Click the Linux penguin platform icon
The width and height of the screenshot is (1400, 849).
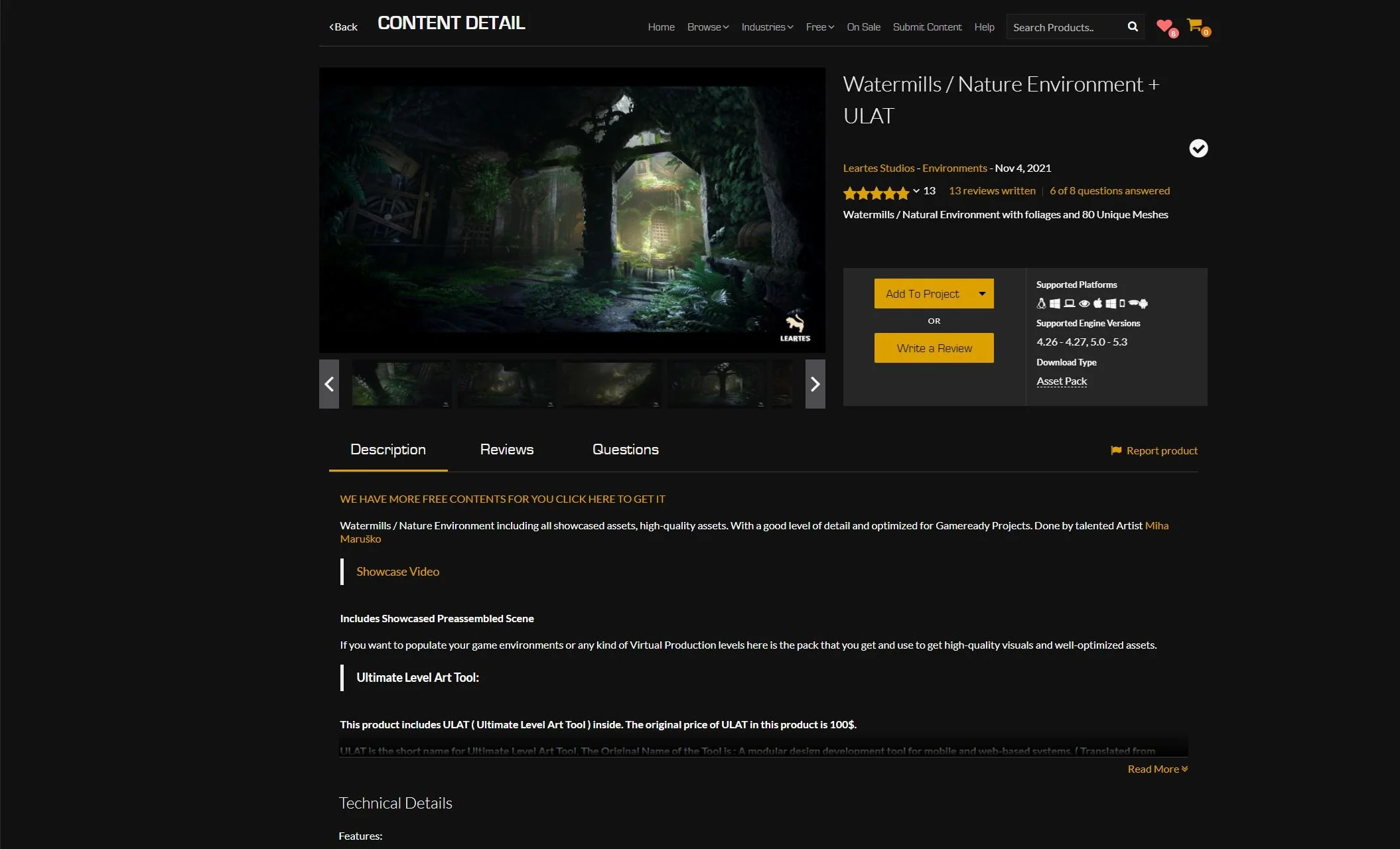pyautogui.click(x=1041, y=303)
